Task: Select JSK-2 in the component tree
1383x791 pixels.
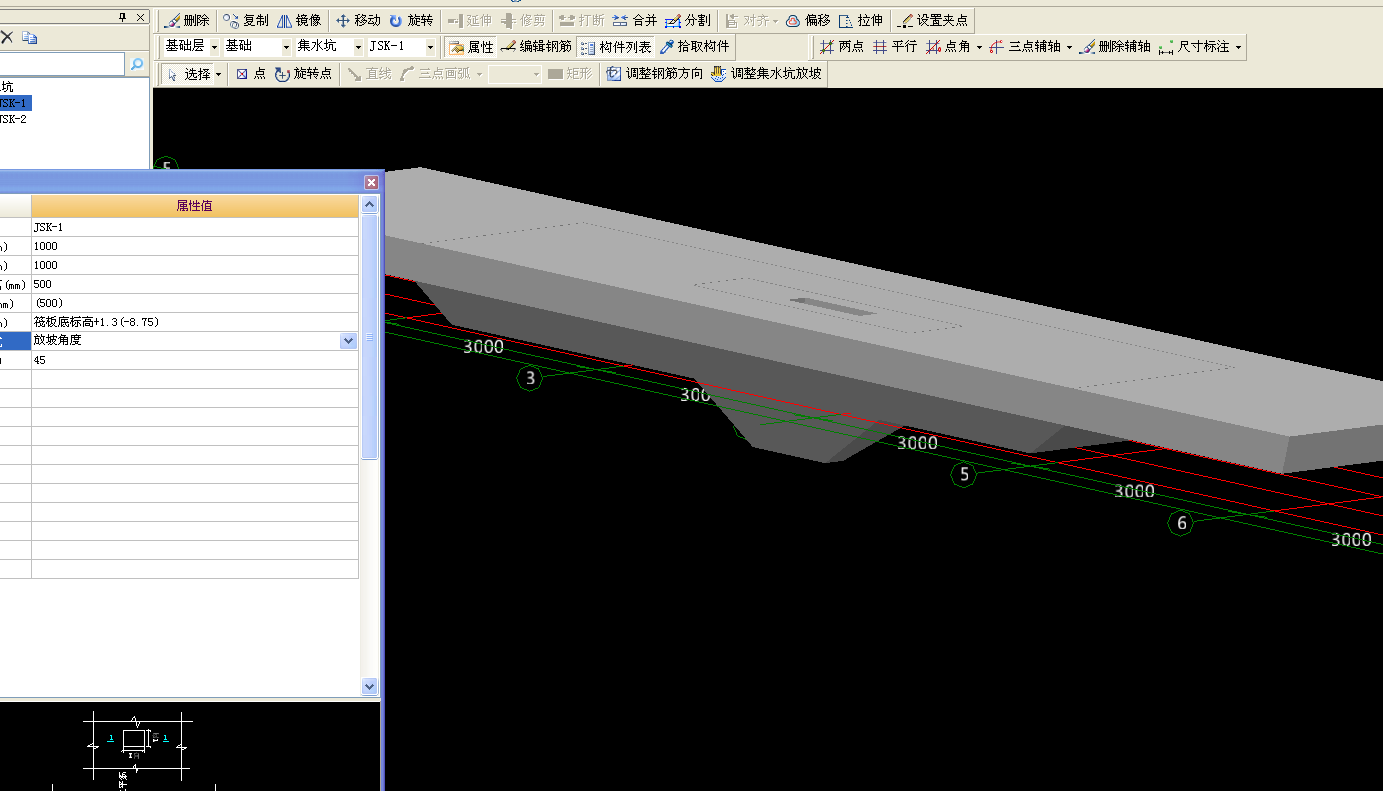Action: [14, 119]
